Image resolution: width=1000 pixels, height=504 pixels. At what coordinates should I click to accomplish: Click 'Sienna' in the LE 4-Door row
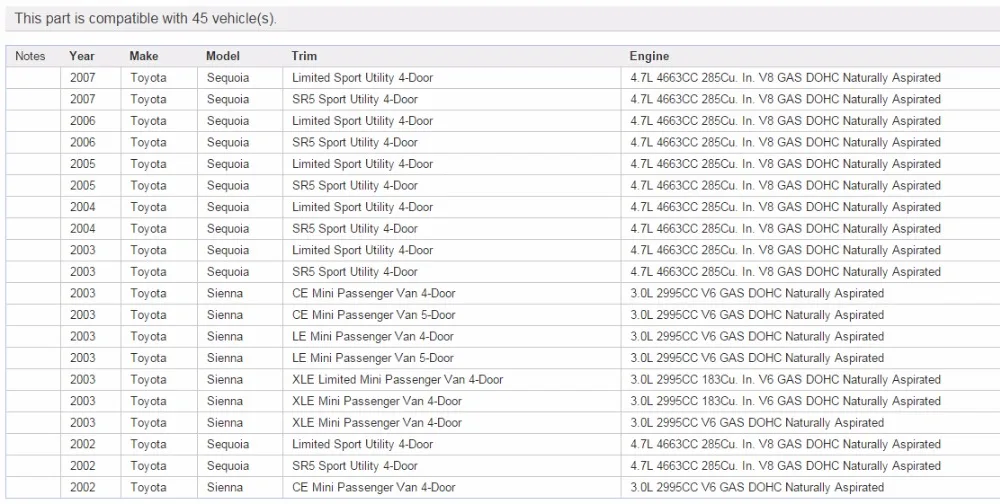click(x=224, y=336)
